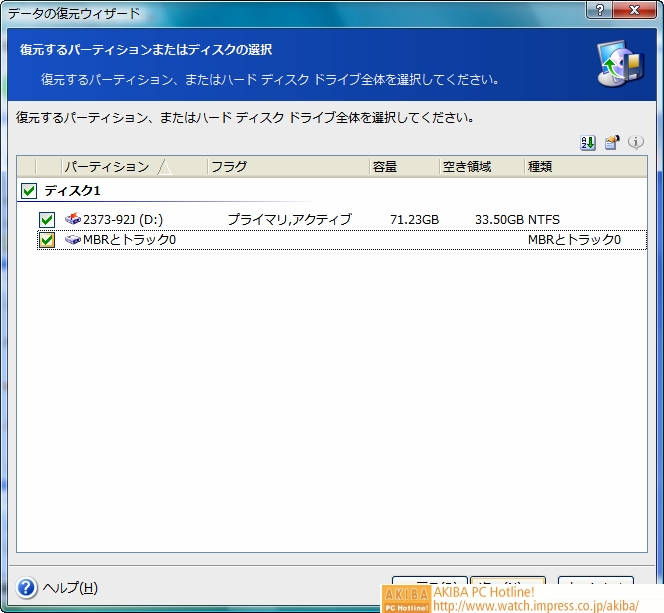This screenshot has width=664, height=613.
Task: Click the grayed information icon
Action: (x=635, y=143)
